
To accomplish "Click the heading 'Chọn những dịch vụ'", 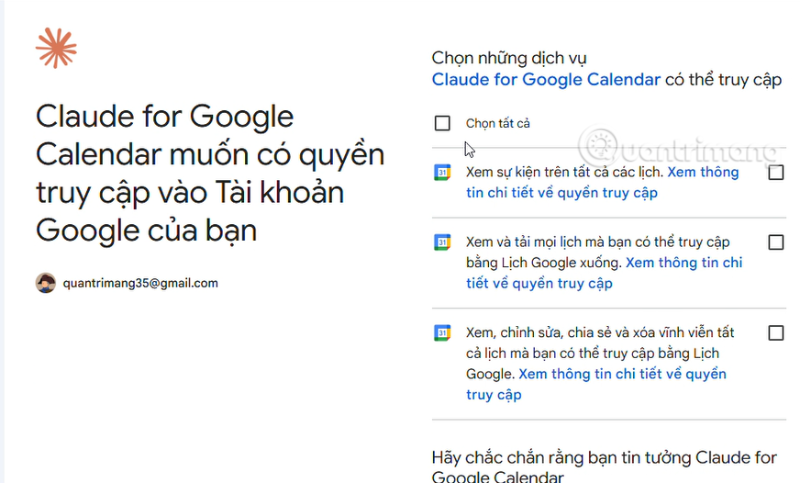I will (509, 58).
